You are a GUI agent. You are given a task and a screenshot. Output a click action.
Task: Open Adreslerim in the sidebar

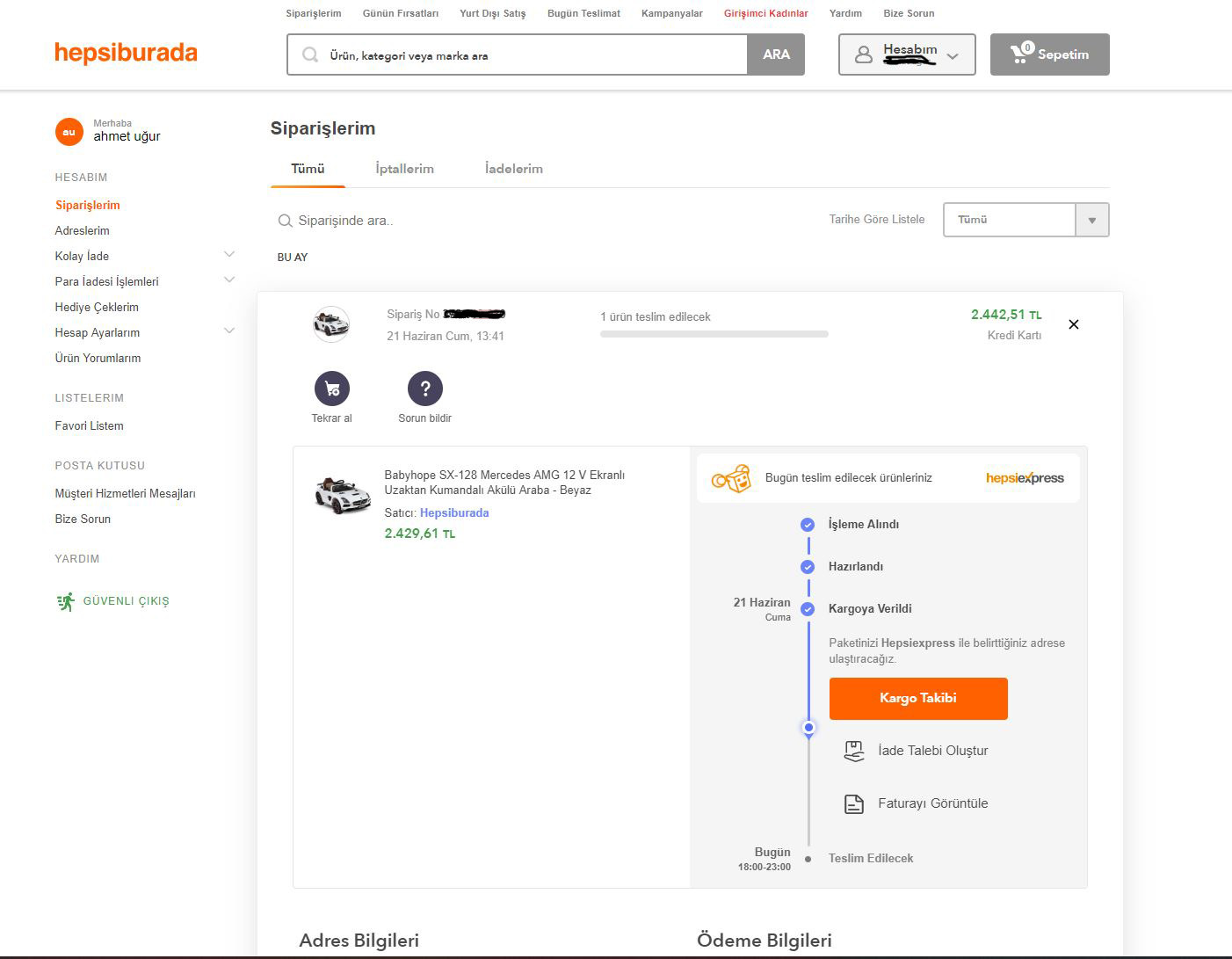click(83, 230)
